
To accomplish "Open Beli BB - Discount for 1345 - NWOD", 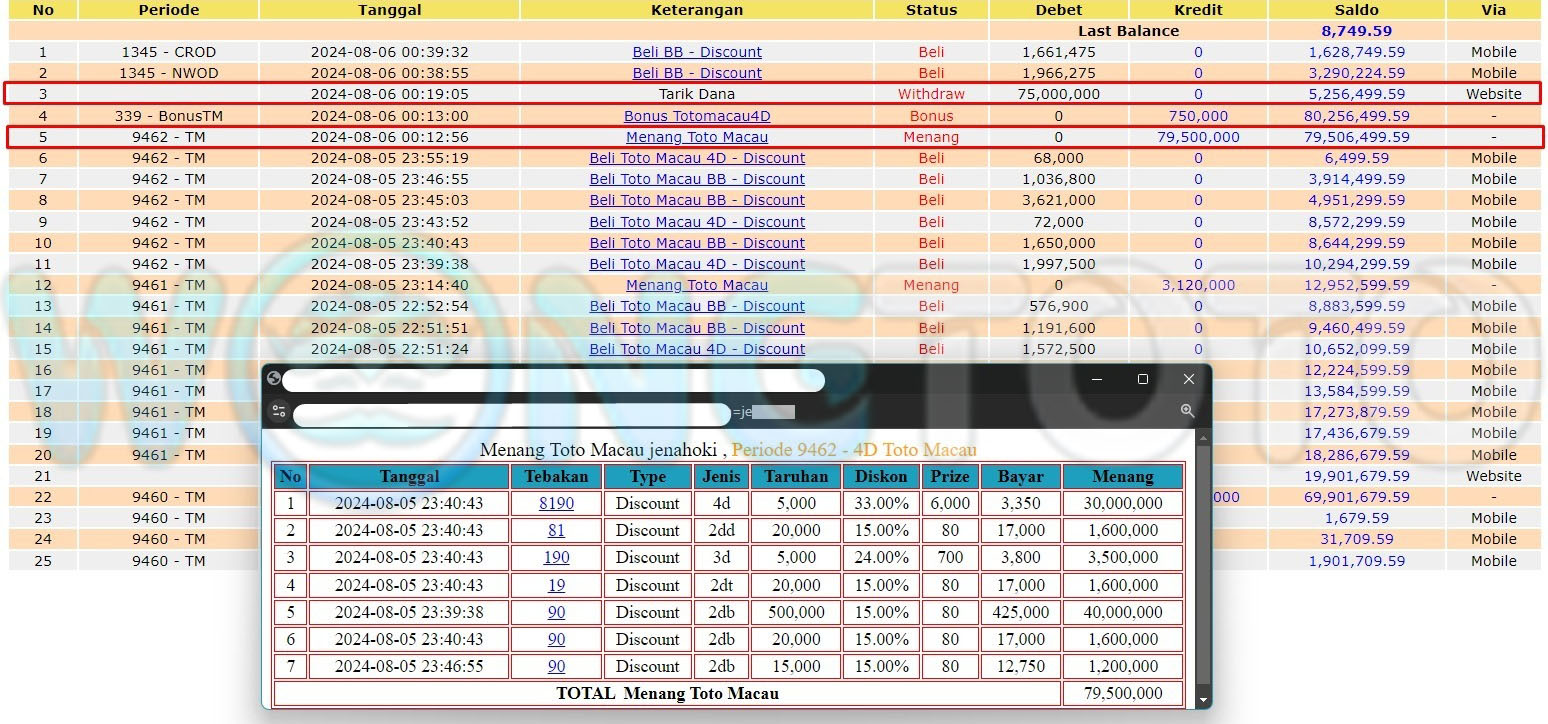I will point(697,73).
